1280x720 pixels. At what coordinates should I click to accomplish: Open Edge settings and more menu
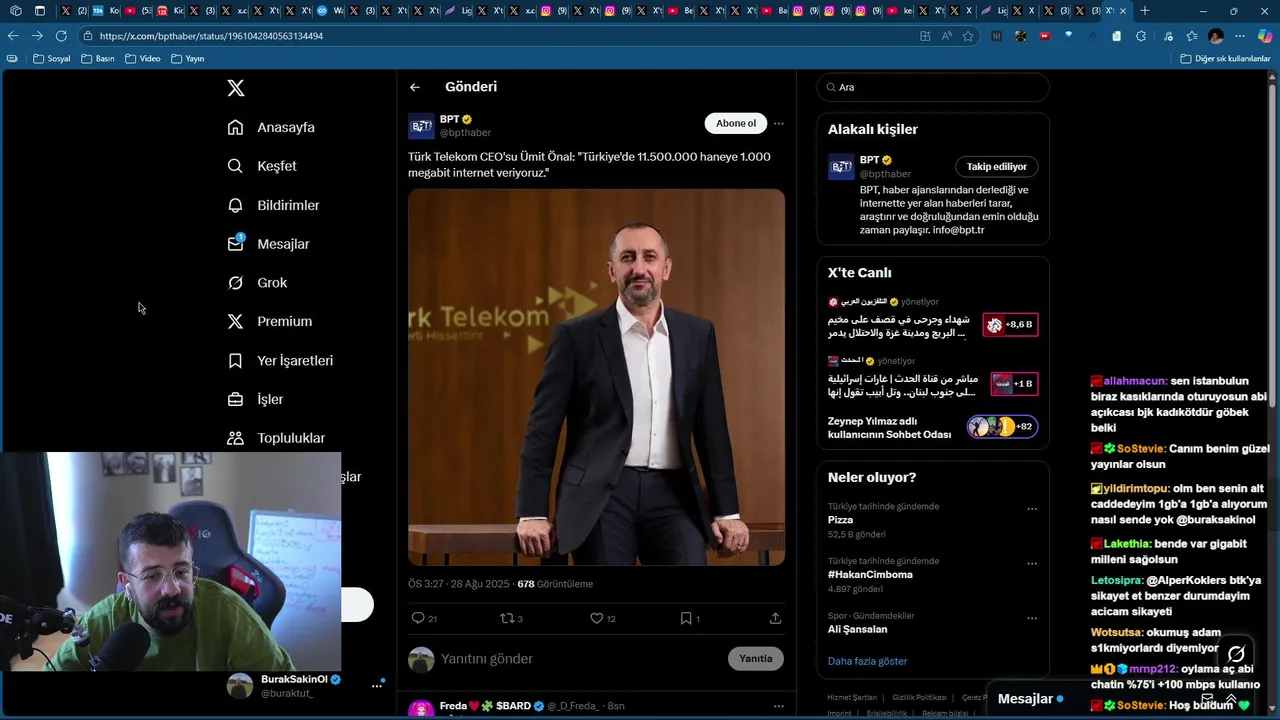coord(1240,36)
